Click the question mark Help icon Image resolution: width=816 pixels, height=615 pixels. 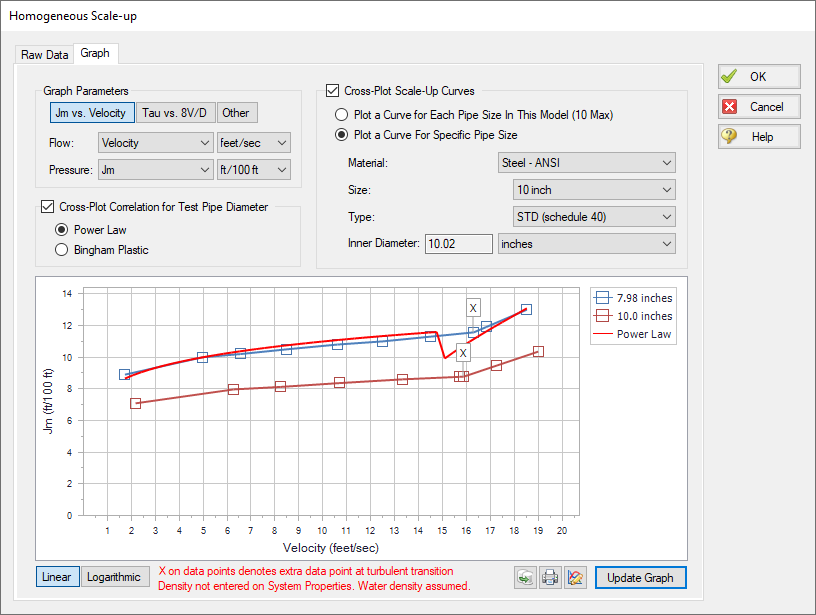729,136
